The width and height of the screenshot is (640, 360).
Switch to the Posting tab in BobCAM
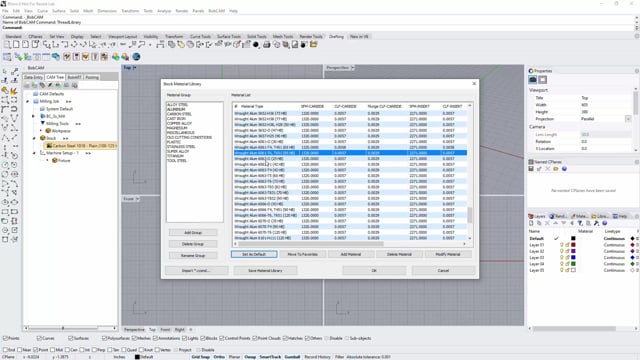[92, 77]
